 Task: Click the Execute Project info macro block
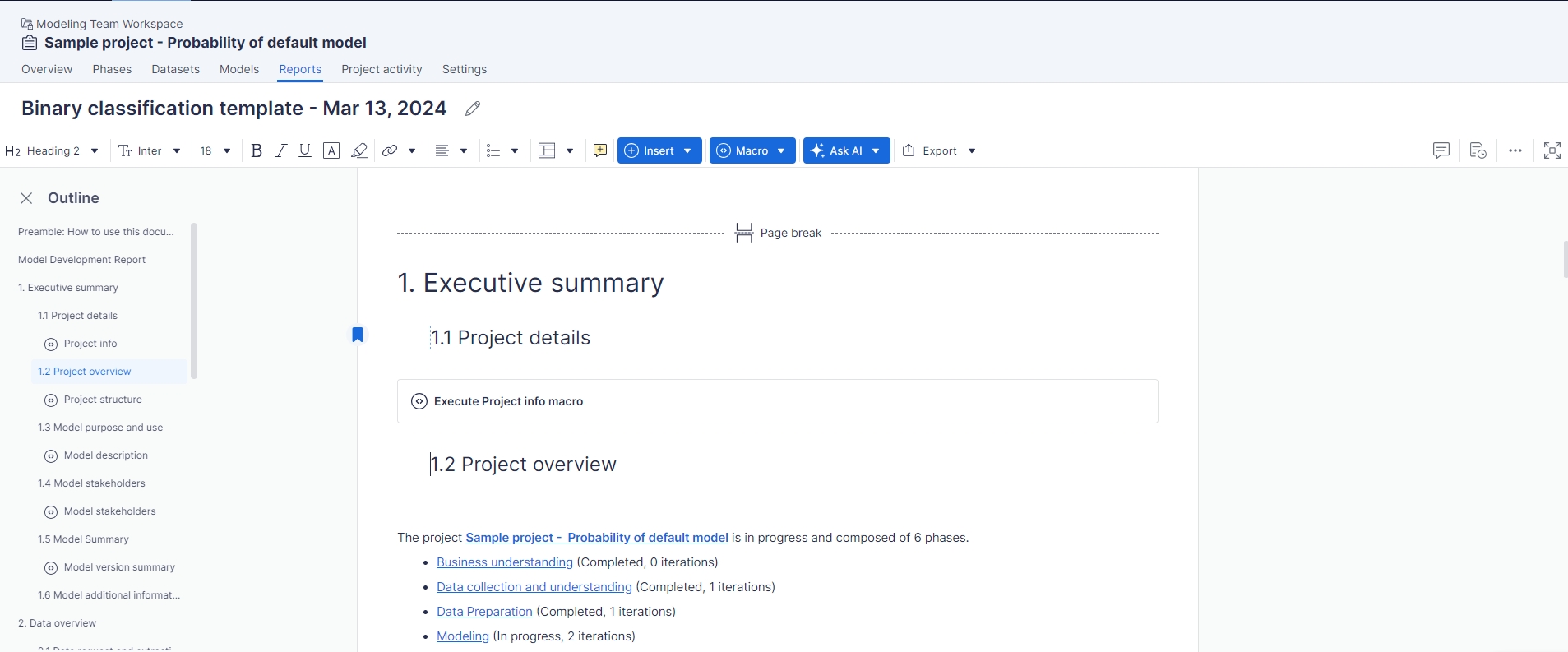pos(777,401)
